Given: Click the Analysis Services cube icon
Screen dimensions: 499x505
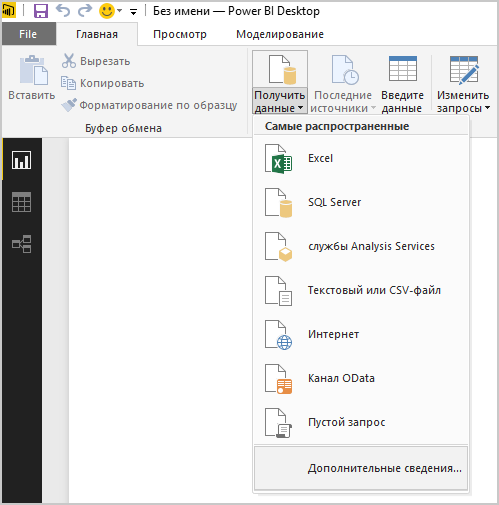Looking at the screenshot, I should click(x=278, y=247).
